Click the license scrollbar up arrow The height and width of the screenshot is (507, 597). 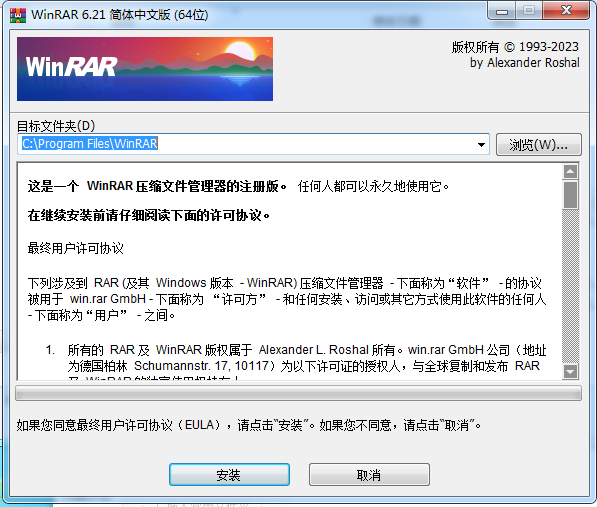(570, 172)
